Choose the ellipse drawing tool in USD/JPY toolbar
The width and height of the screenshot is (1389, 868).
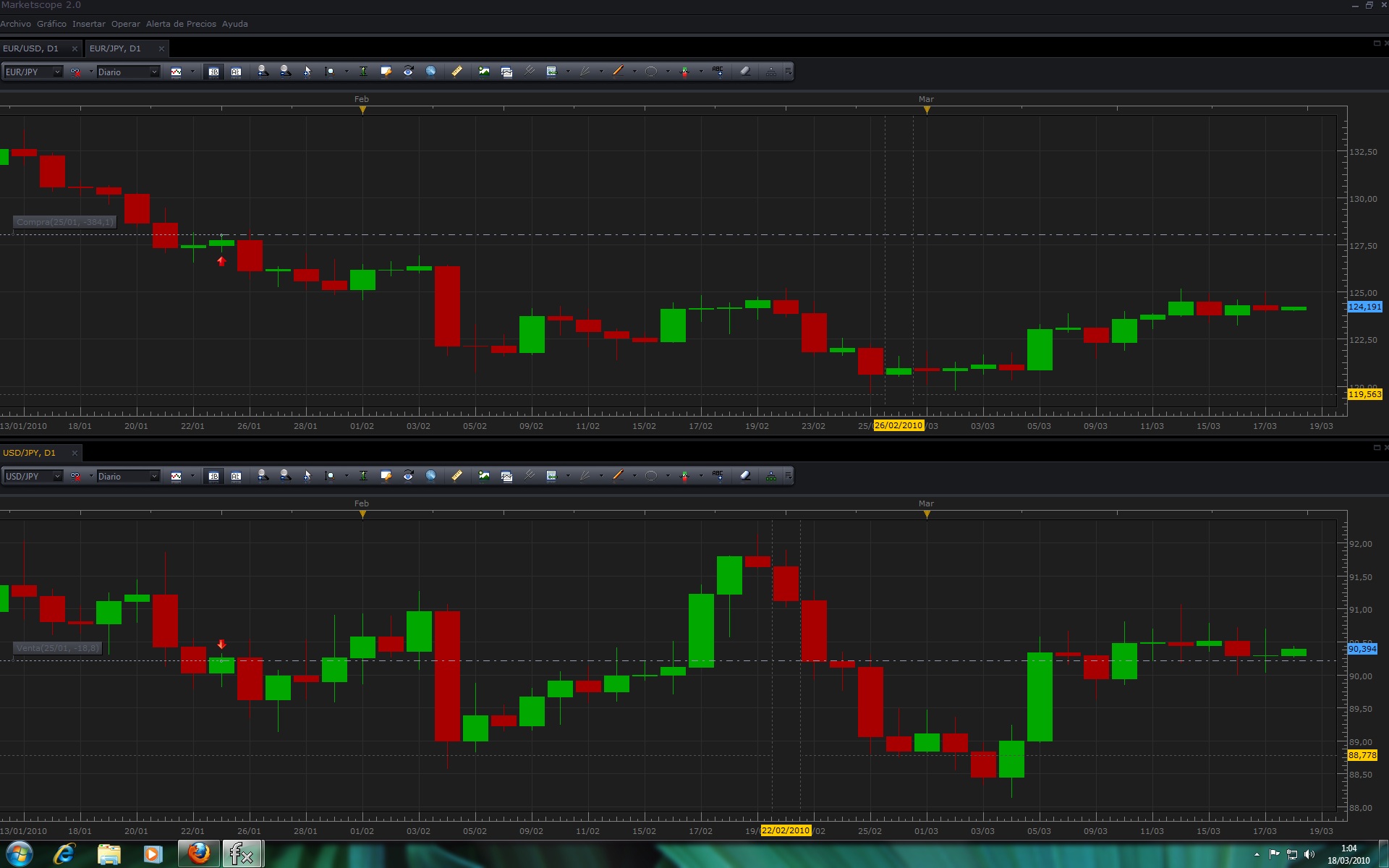(x=650, y=475)
